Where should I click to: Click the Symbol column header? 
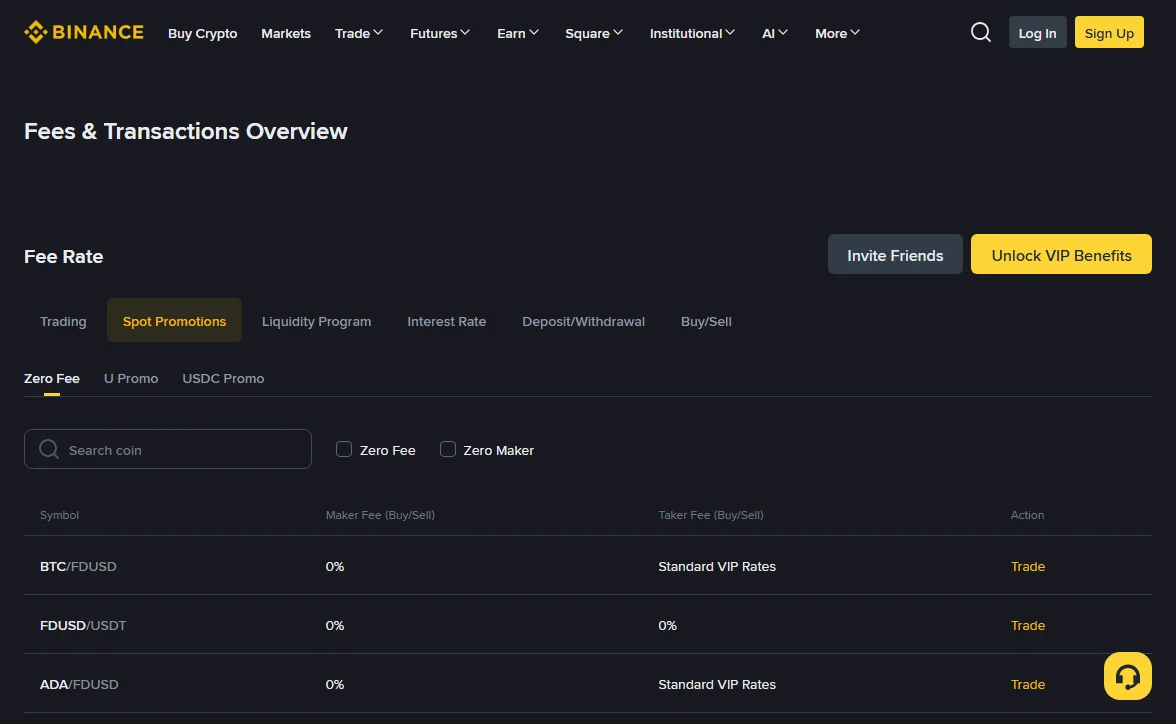59,515
